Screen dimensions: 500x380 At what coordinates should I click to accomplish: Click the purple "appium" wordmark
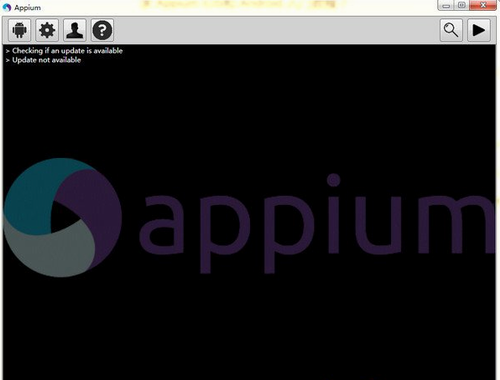tap(317, 224)
